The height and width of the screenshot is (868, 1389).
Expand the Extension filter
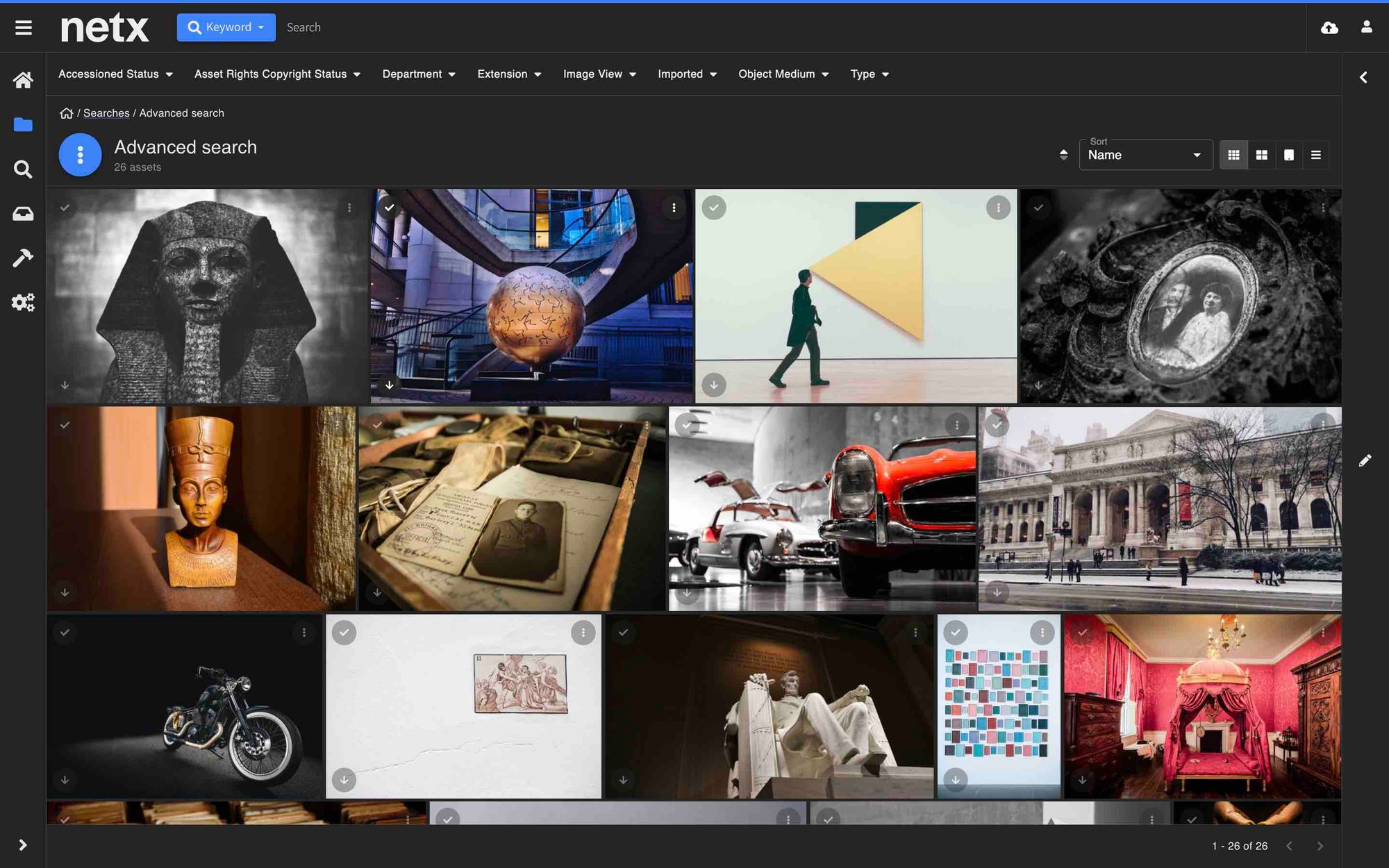(509, 74)
